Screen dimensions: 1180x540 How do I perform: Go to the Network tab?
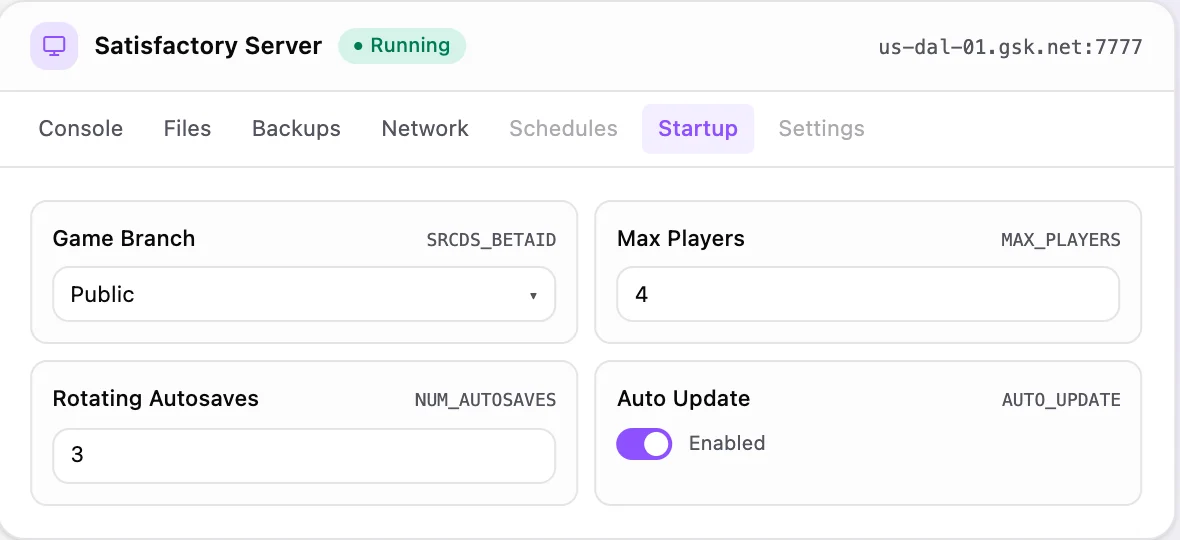425,129
